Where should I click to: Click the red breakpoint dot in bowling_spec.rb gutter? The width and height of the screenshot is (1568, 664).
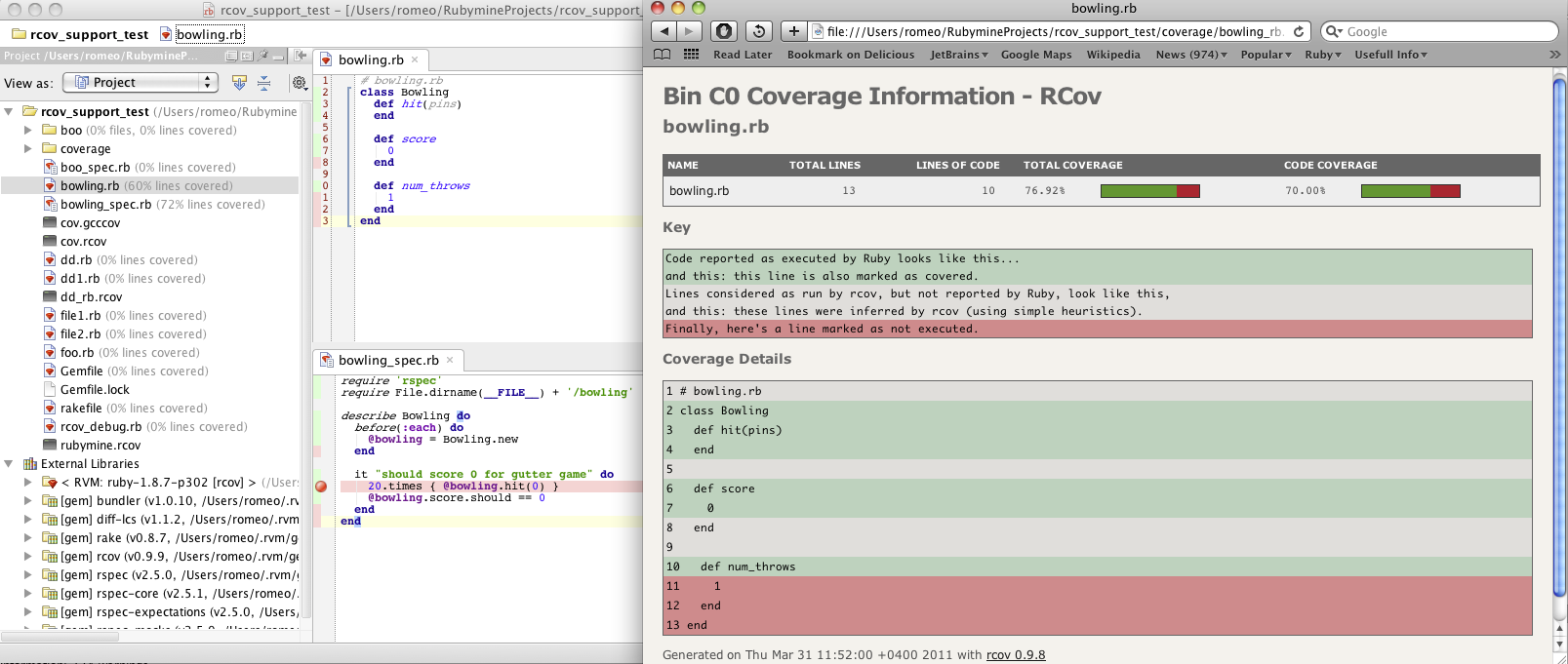(321, 486)
